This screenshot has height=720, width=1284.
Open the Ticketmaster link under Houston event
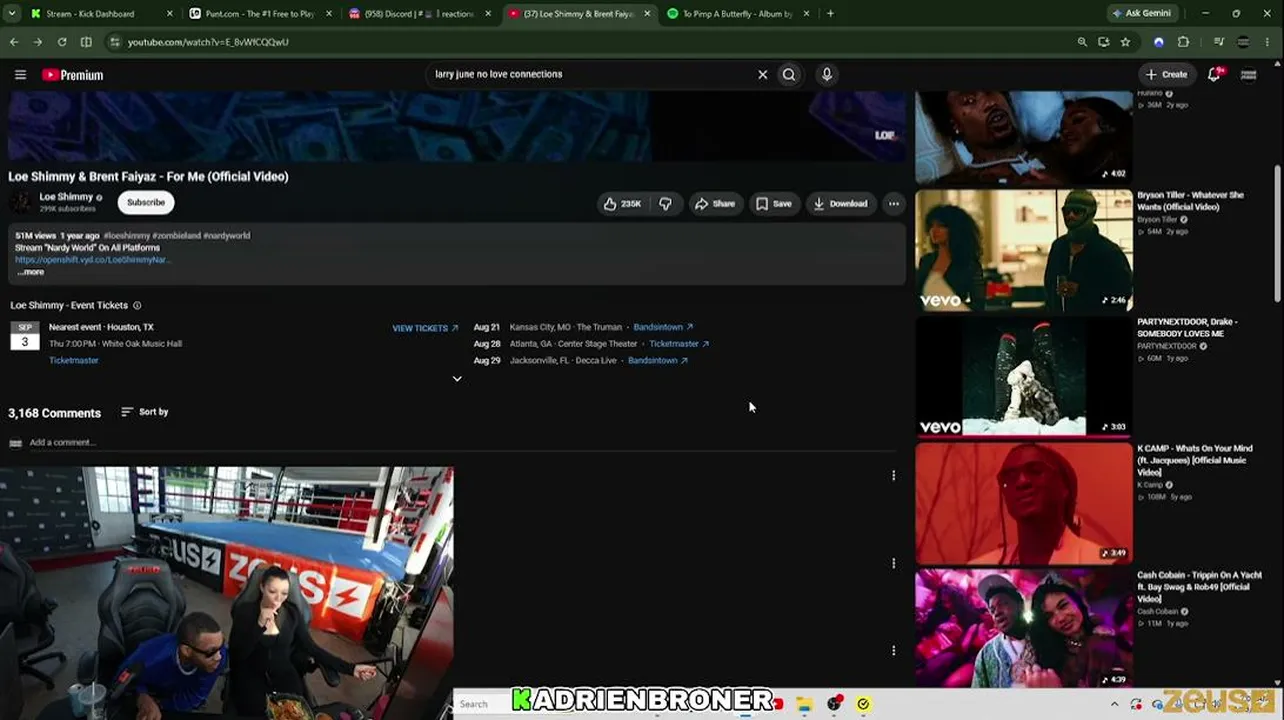click(x=74, y=360)
